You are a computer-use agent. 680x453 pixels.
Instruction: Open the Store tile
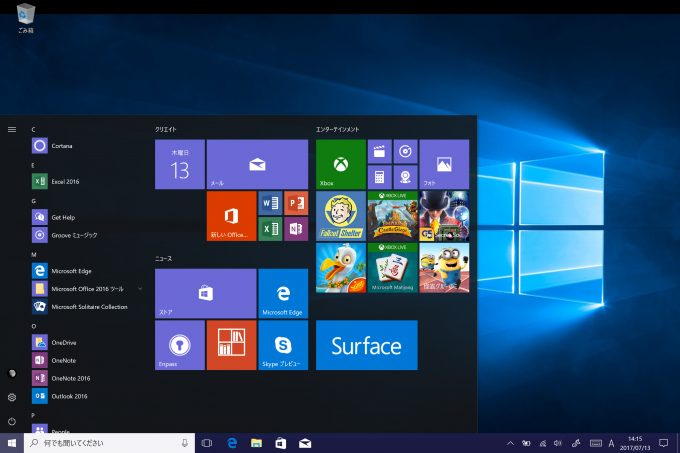click(206, 293)
